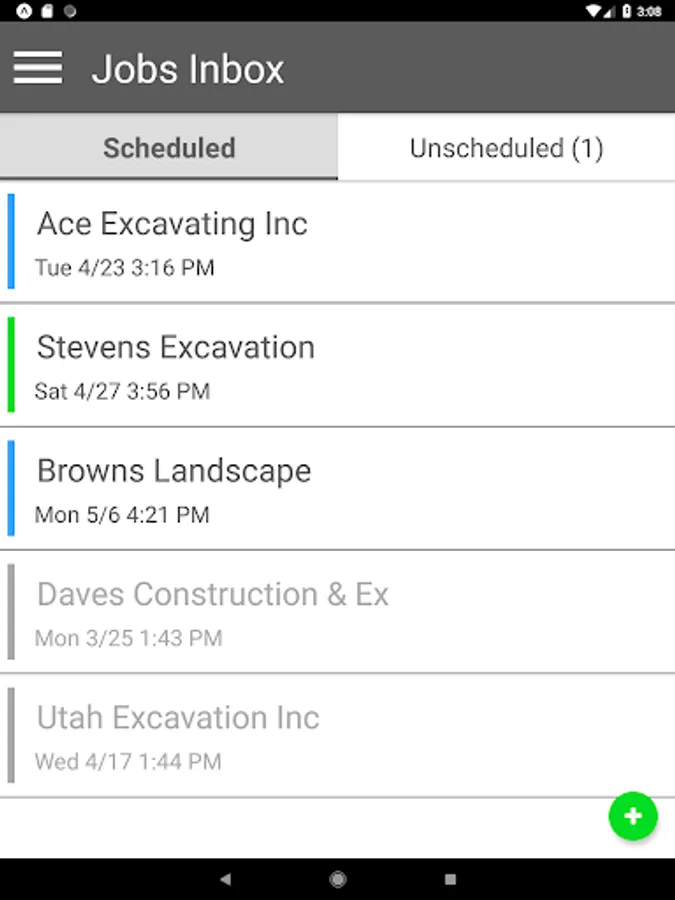
Task: Open the Utah Excavation Inc job
Action: point(338,735)
